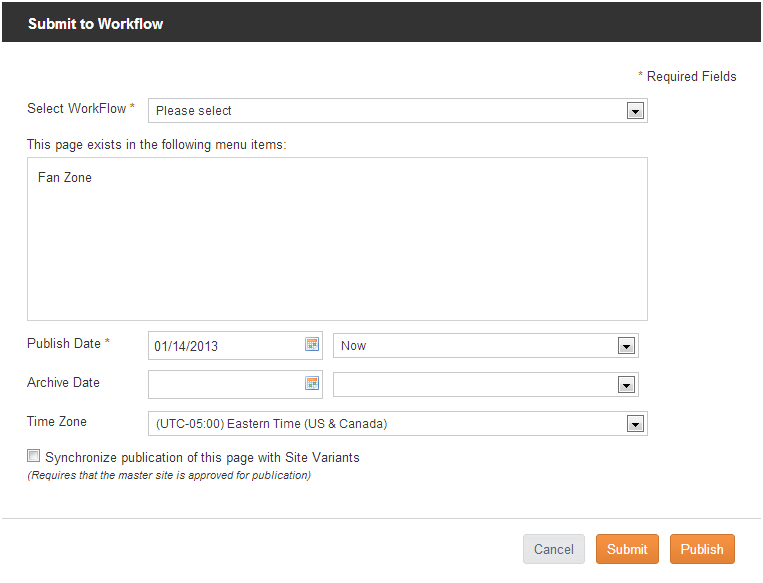Click the Submit to Workflow title bar
This screenshot has width=763, height=583.
pos(382,22)
